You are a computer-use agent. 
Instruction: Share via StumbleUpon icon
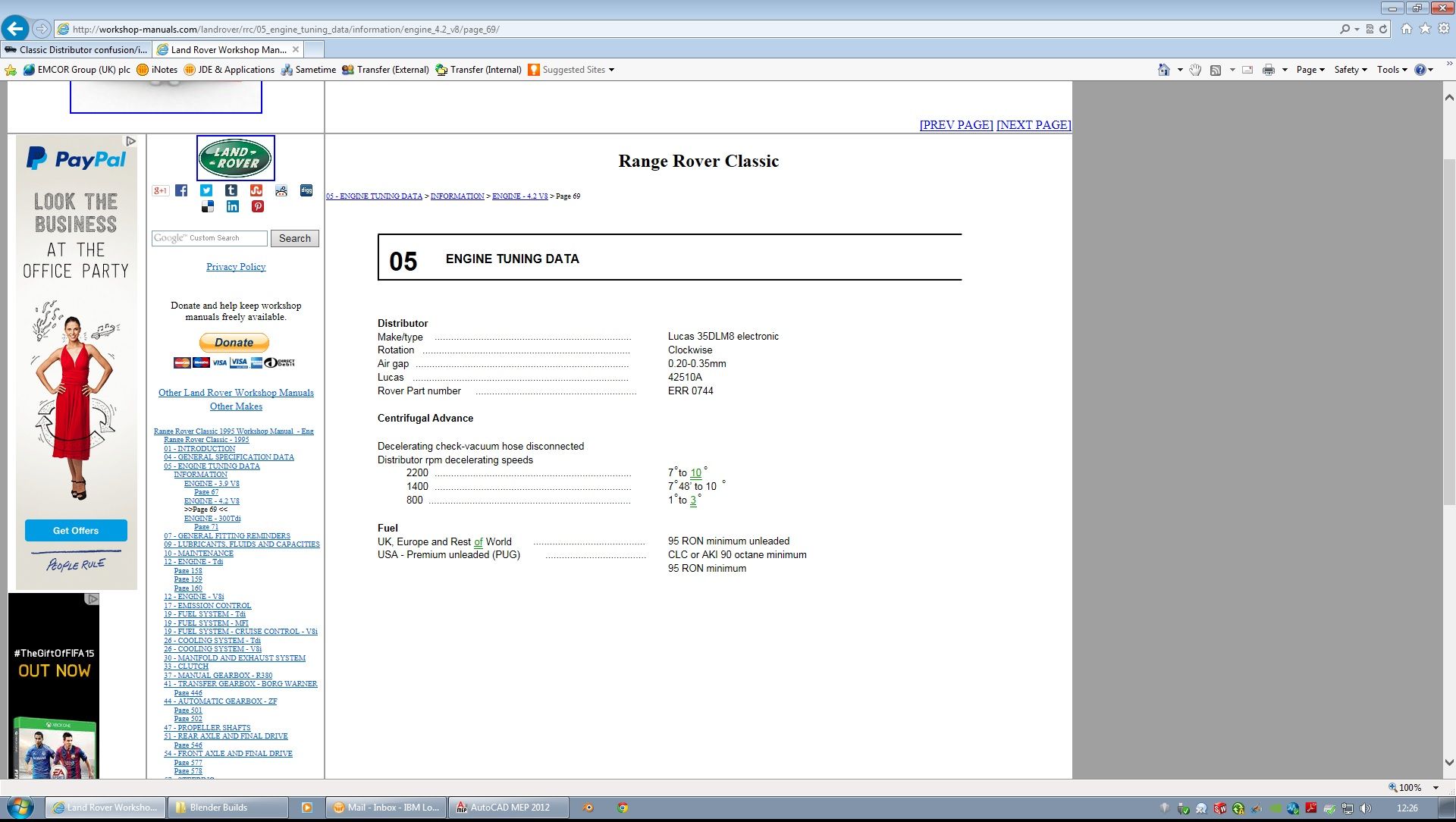tap(256, 190)
